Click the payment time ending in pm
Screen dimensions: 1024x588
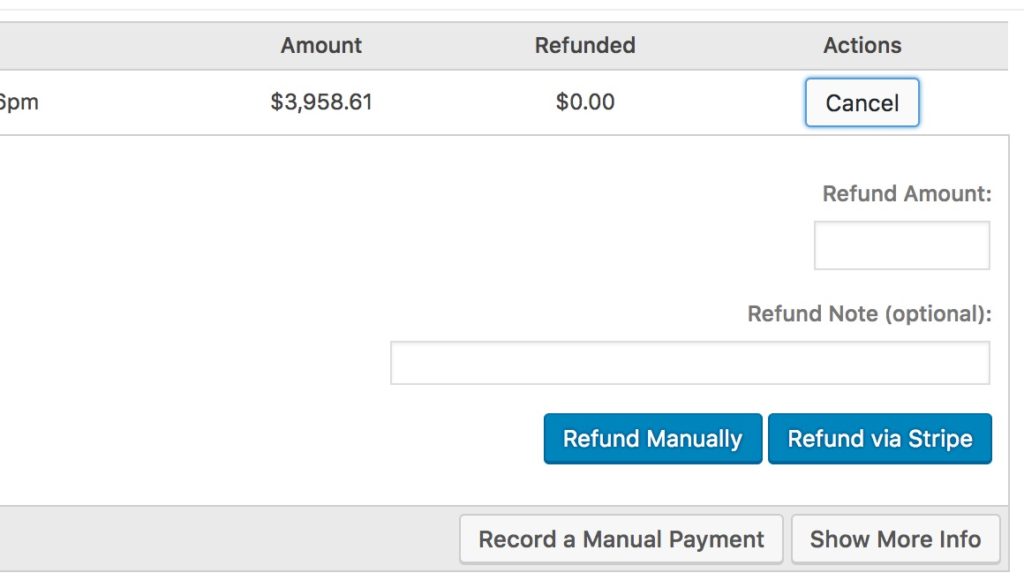(x=18, y=102)
